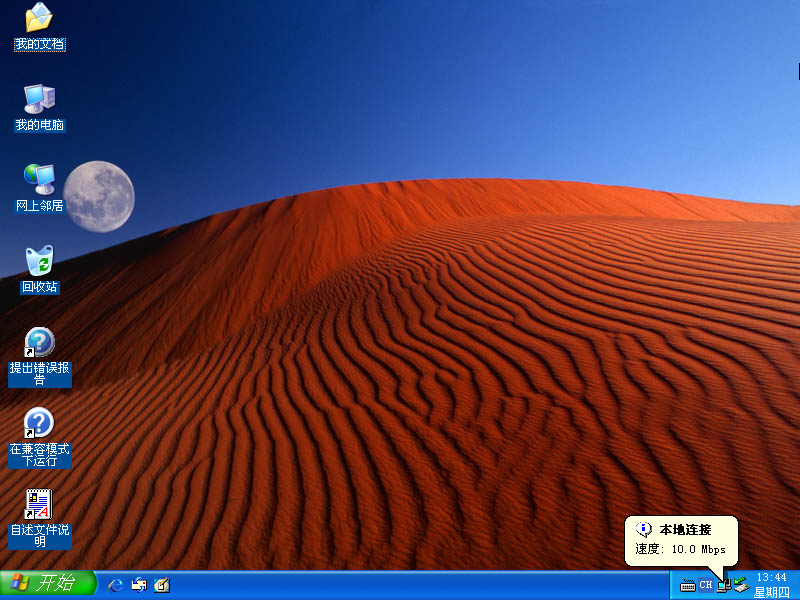
Task: Click the 星期四 weekday text in tray
Action: tap(771, 592)
